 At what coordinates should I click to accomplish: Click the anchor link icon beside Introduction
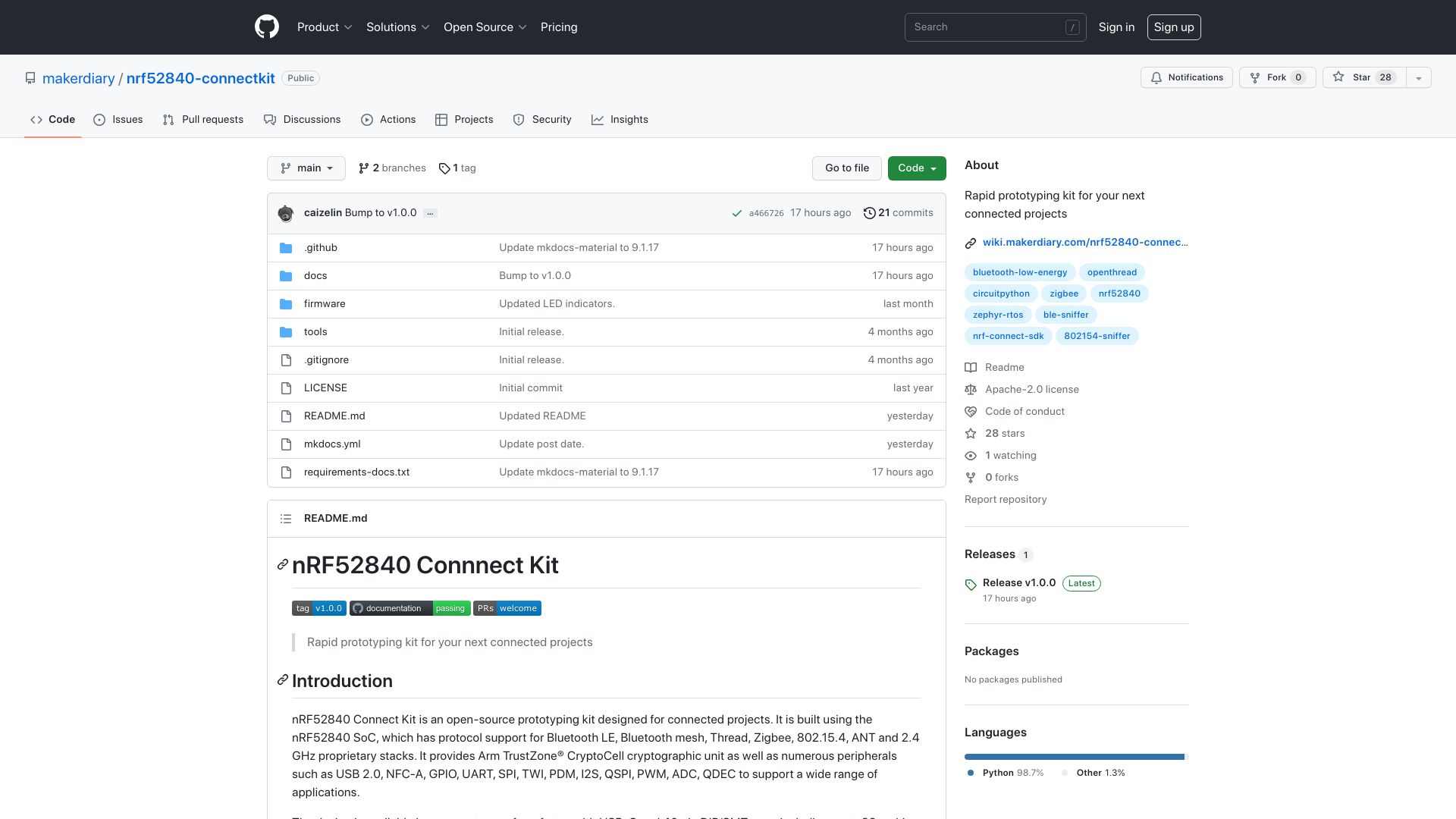pyautogui.click(x=283, y=680)
